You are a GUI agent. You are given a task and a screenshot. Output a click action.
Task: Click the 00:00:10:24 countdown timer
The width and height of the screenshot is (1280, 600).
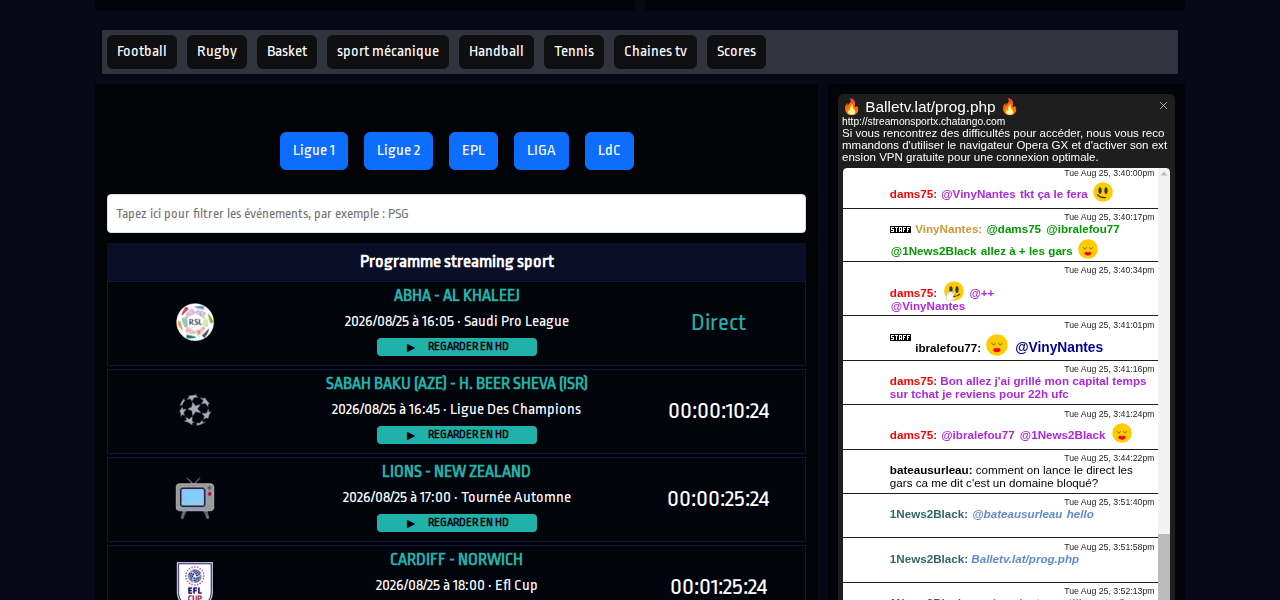718,411
